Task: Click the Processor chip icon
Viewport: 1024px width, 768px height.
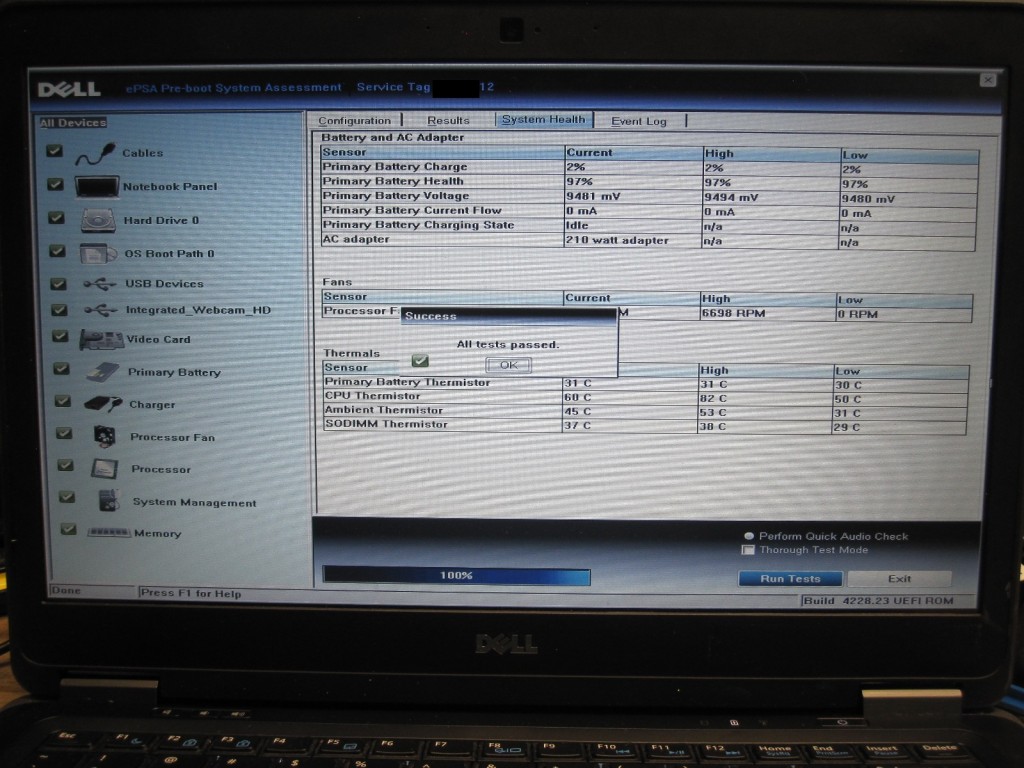Action: pos(104,468)
